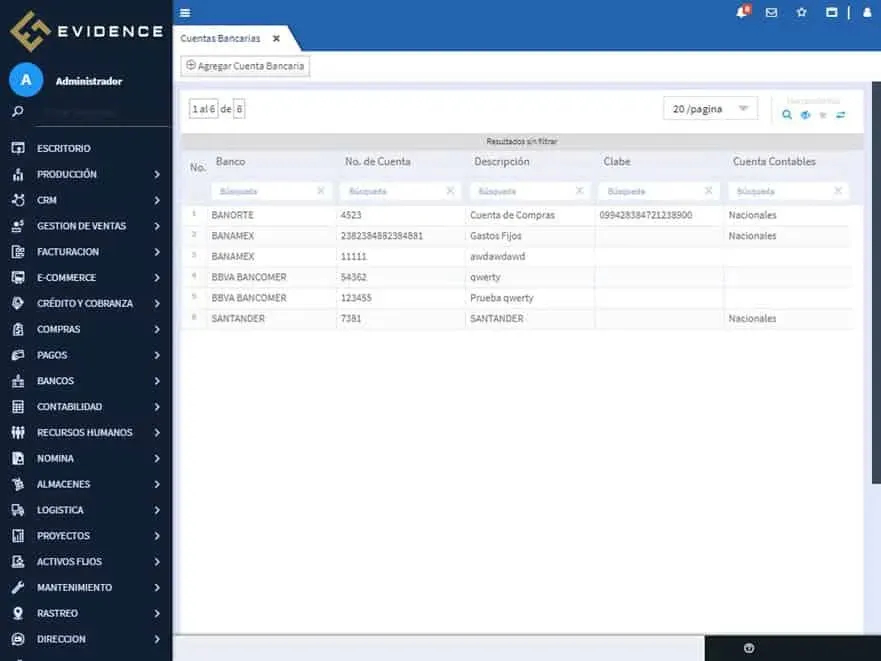The image size is (881, 661).
Task: Open the 20 per page dropdown
Action: point(710,108)
